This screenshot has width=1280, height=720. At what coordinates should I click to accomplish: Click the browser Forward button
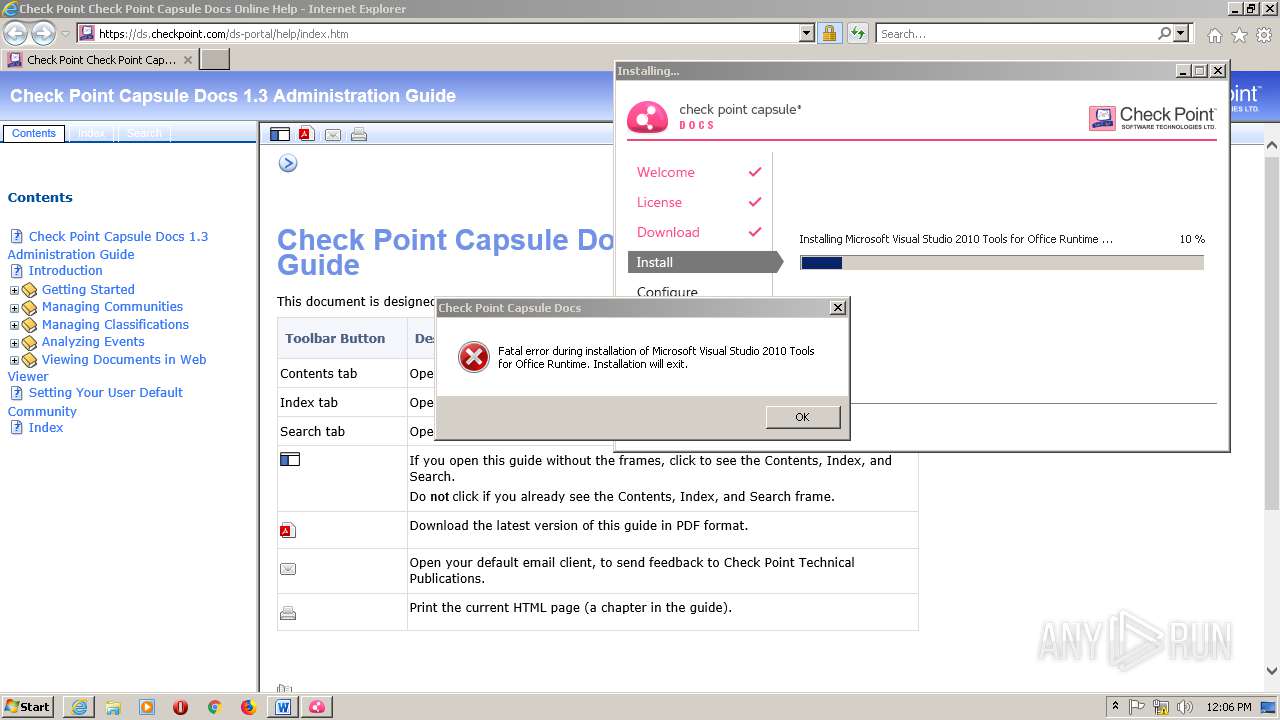pyautogui.click(x=43, y=33)
